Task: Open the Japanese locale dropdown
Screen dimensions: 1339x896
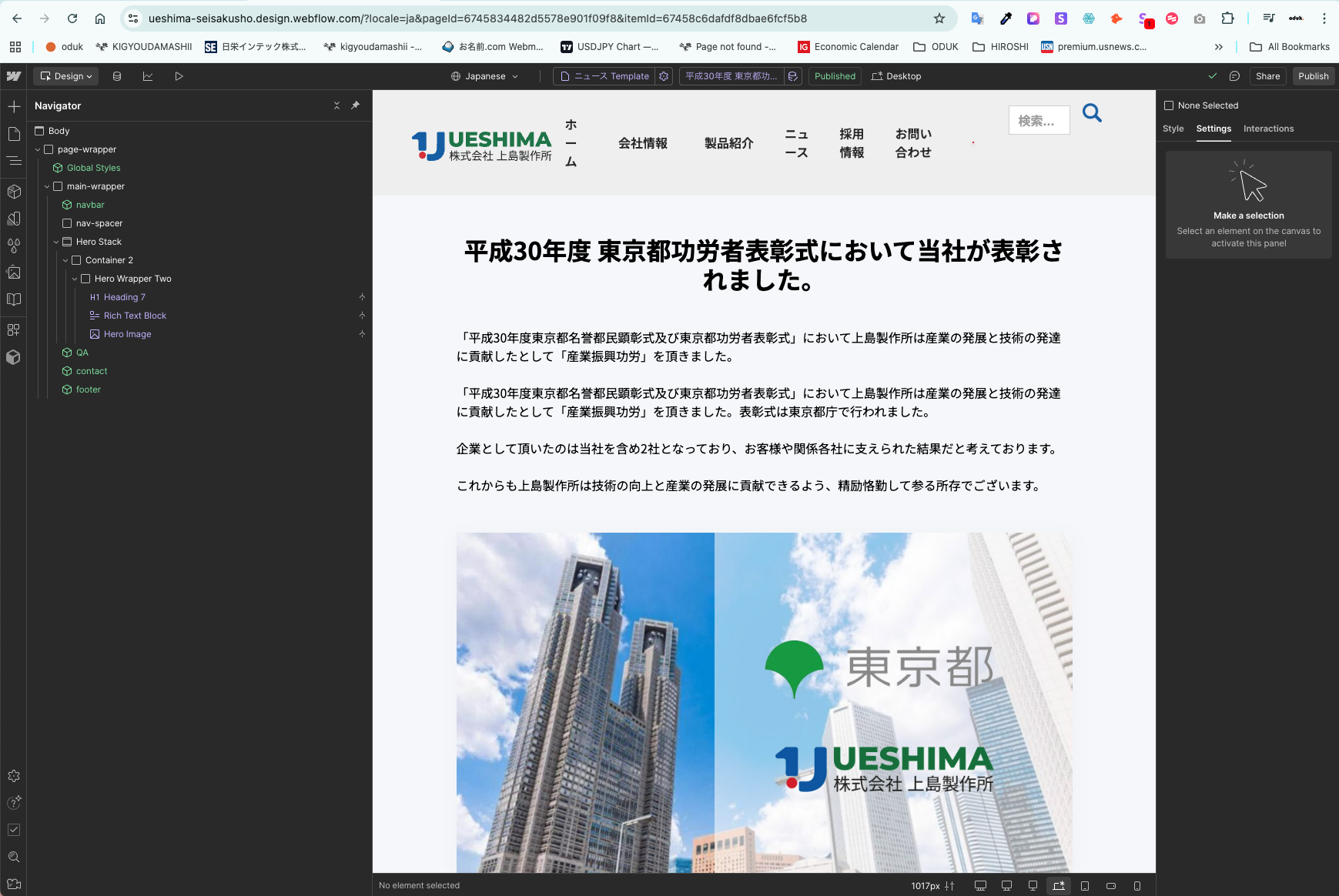Action: [485, 76]
